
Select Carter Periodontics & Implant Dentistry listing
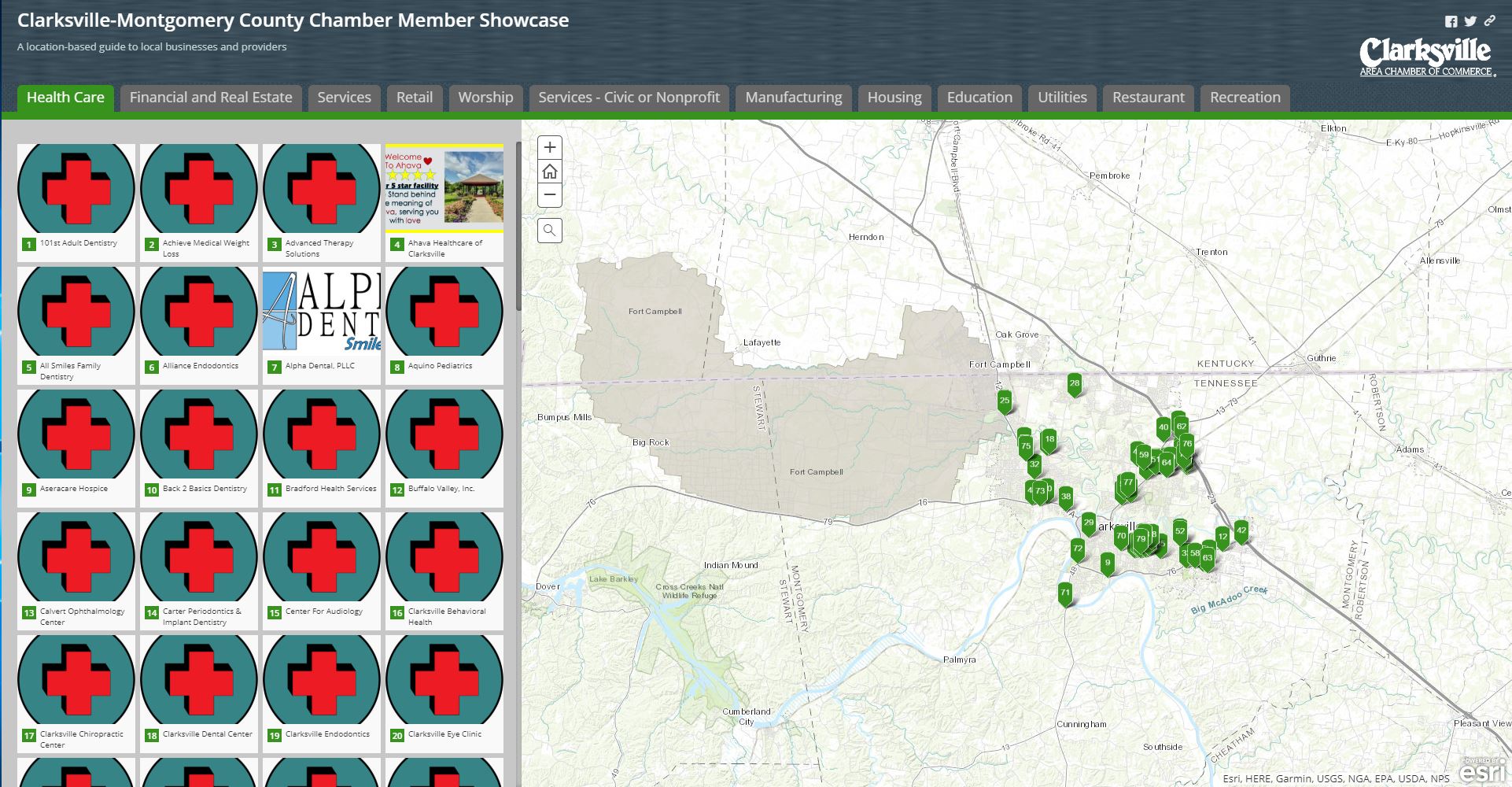tap(199, 571)
